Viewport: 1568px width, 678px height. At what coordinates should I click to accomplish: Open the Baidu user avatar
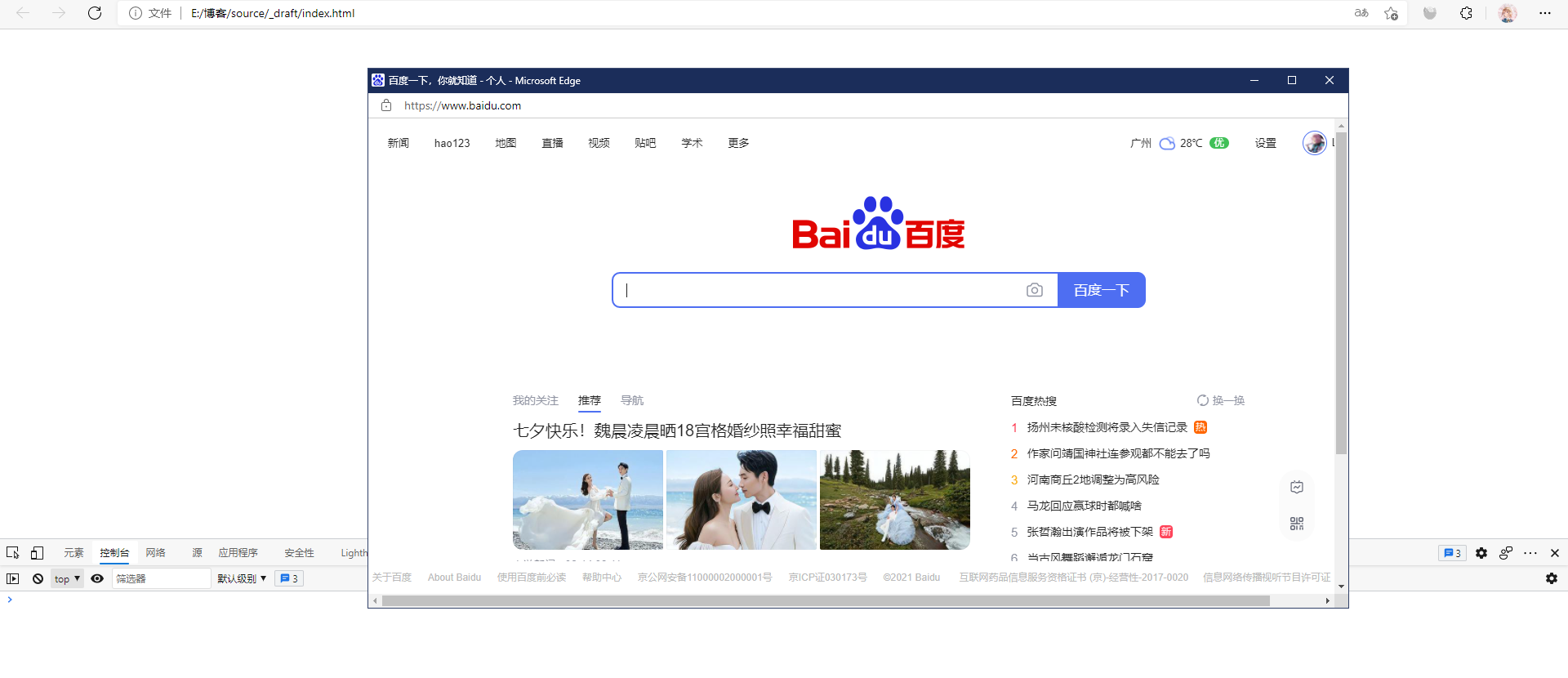pyautogui.click(x=1315, y=143)
